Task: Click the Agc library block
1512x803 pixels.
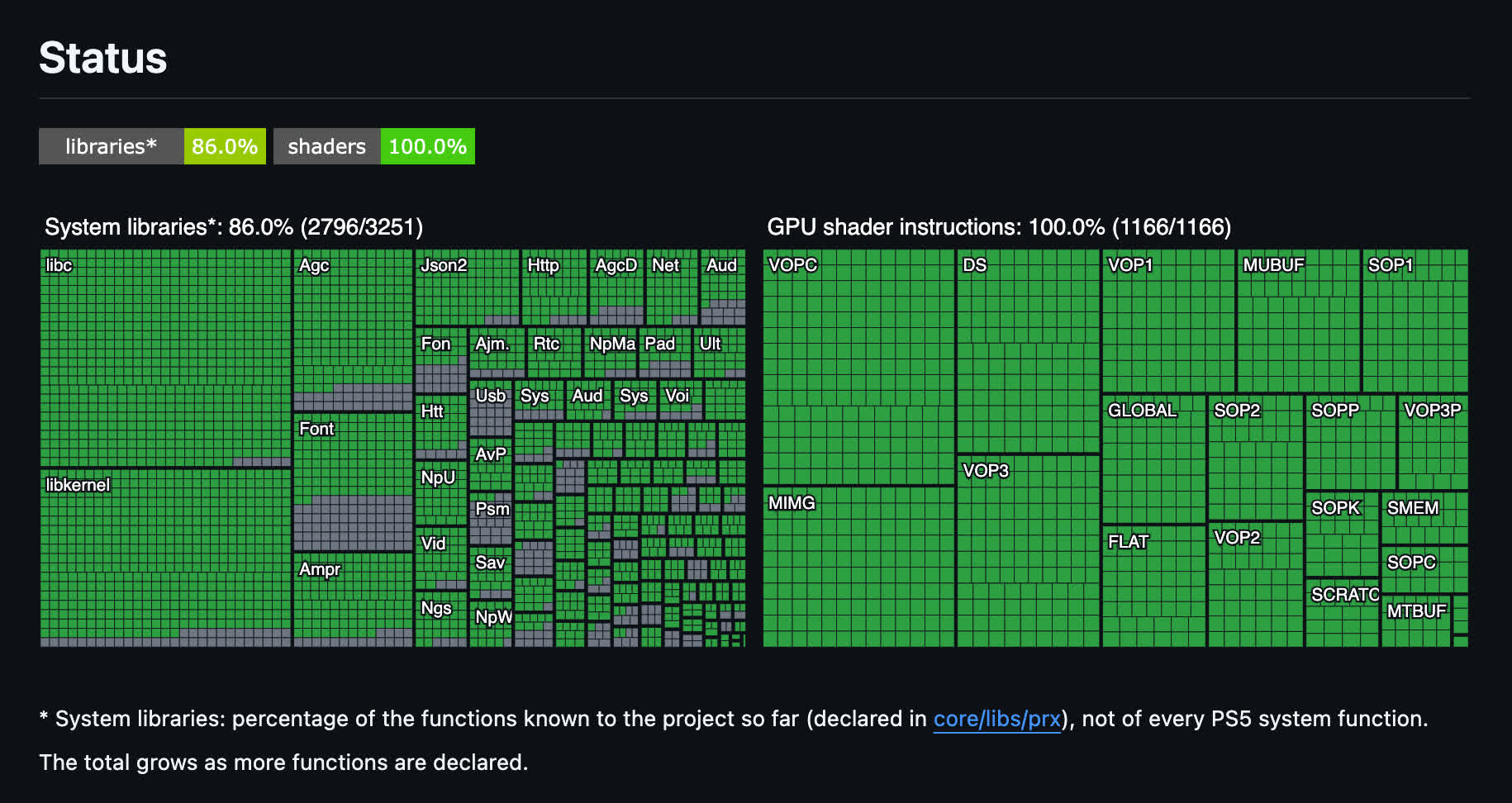Action: tap(353, 330)
